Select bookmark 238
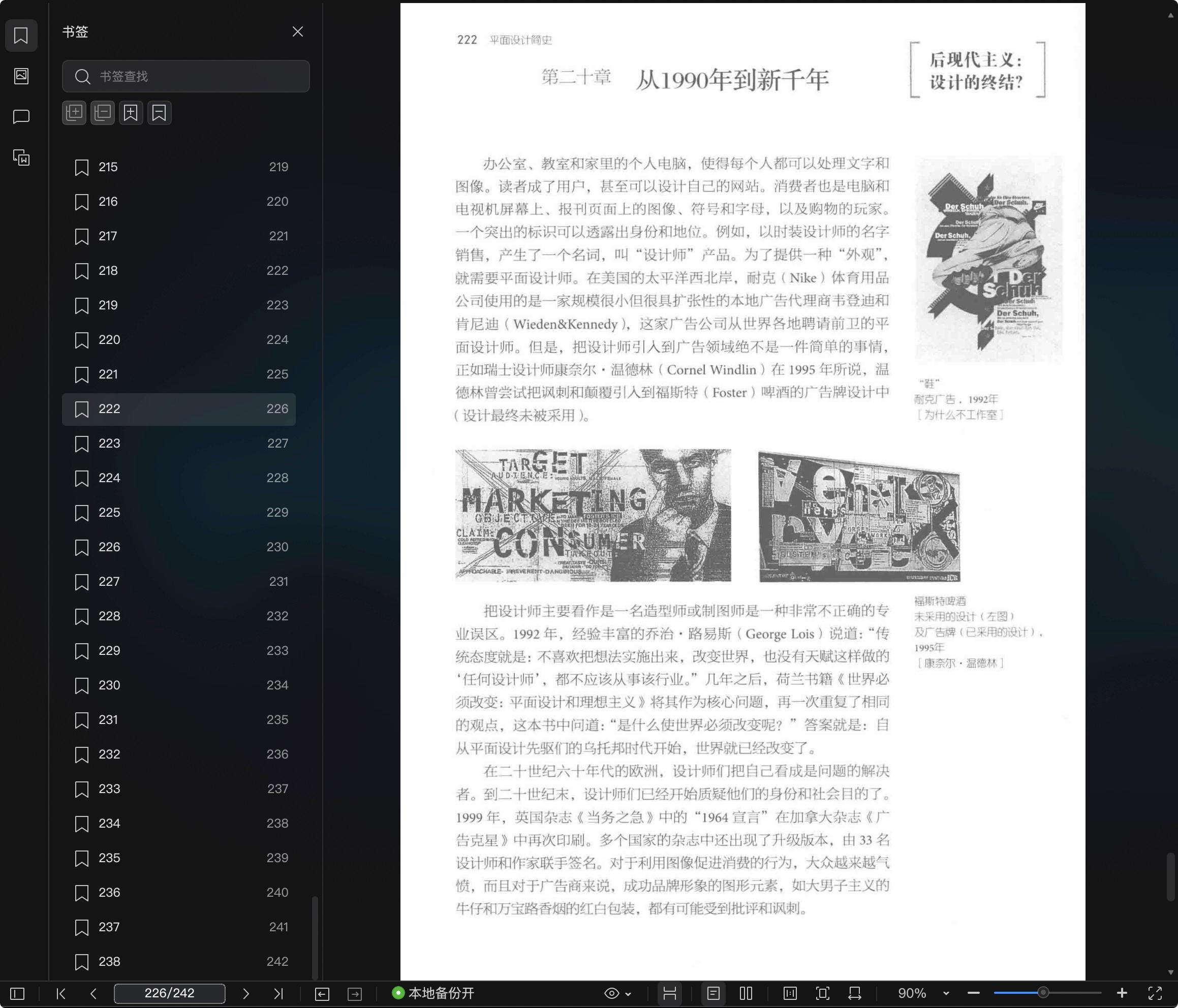This screenshot has height=1008, width=1178. [178, 962]
